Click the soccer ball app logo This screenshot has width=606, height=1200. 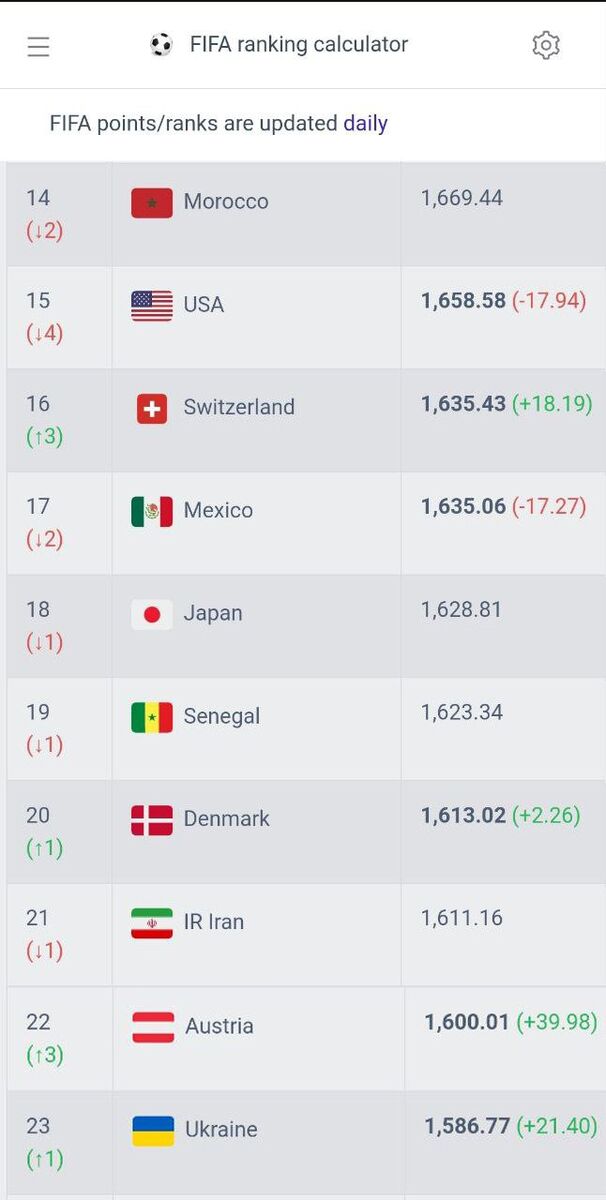point(161,44)
